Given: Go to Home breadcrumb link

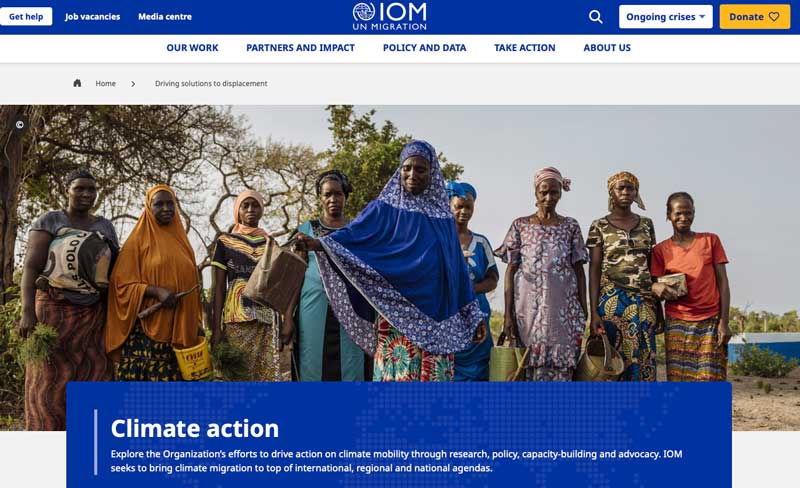Looking at the screenshot, I should pos(106,84).
